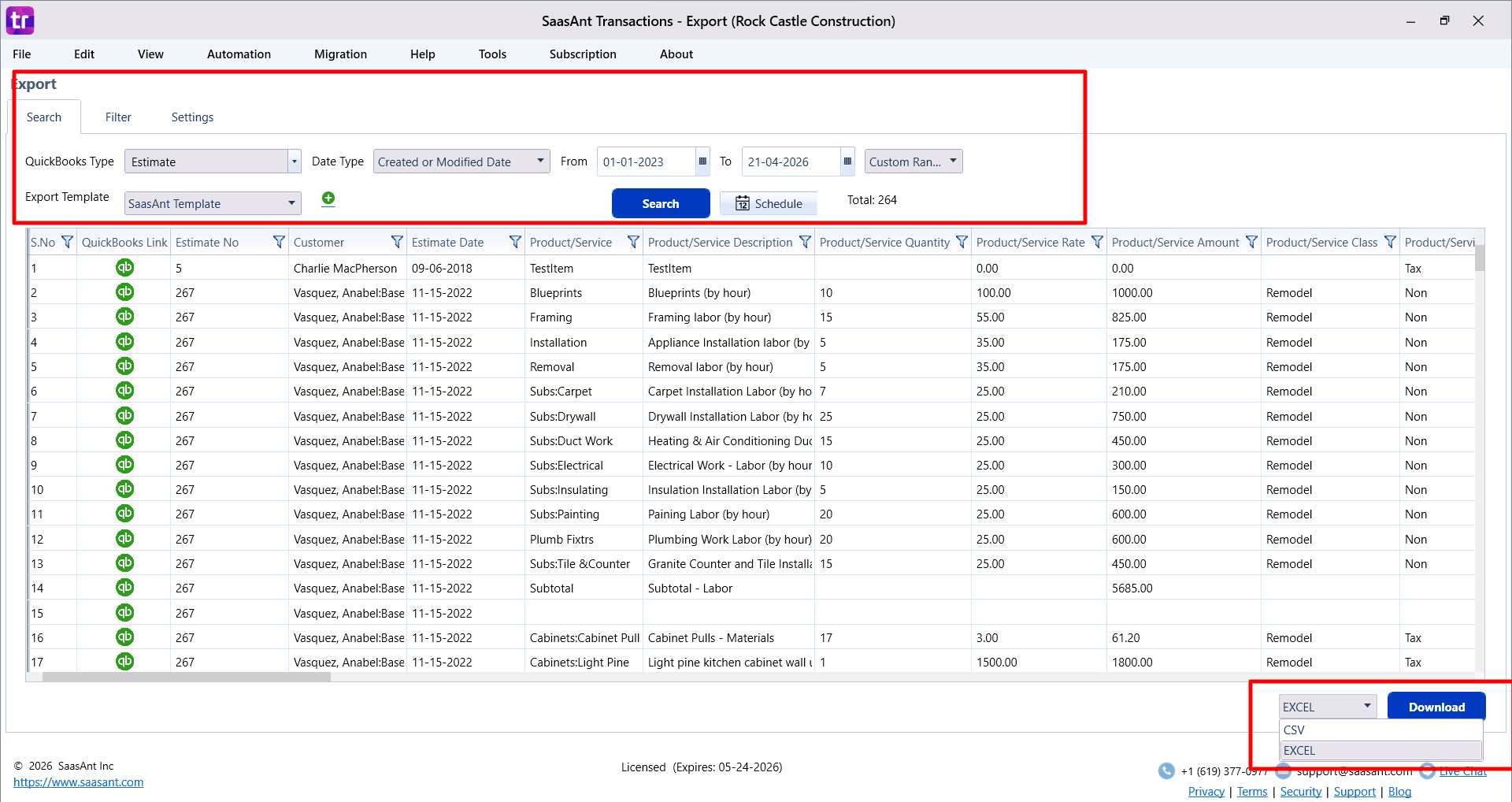Screen dimensions: 1512x802
Task: Open QuickBooks link for row 14
Action: 124,588
